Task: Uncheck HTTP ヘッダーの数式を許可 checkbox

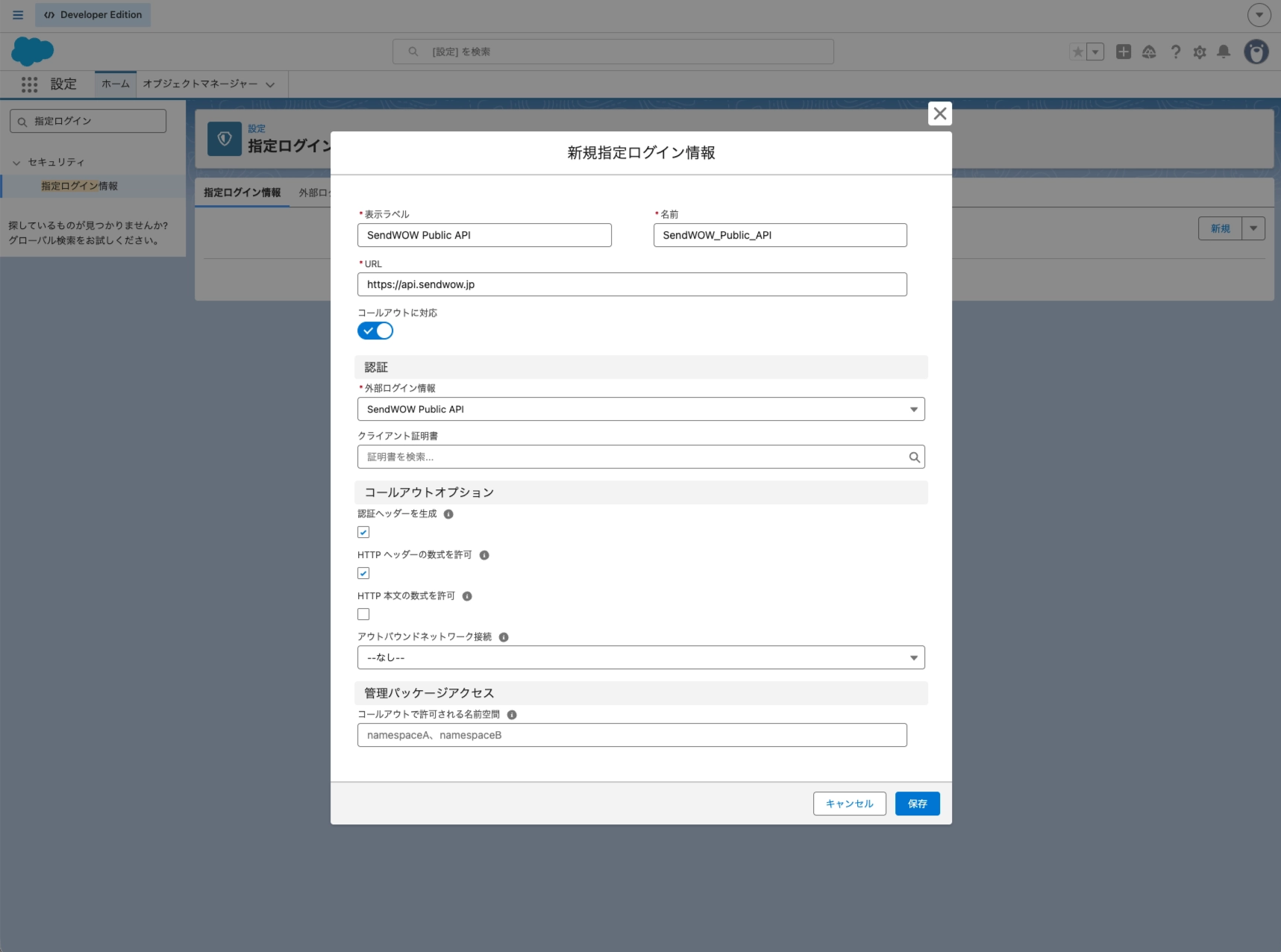Action: [x=363, y=573]
